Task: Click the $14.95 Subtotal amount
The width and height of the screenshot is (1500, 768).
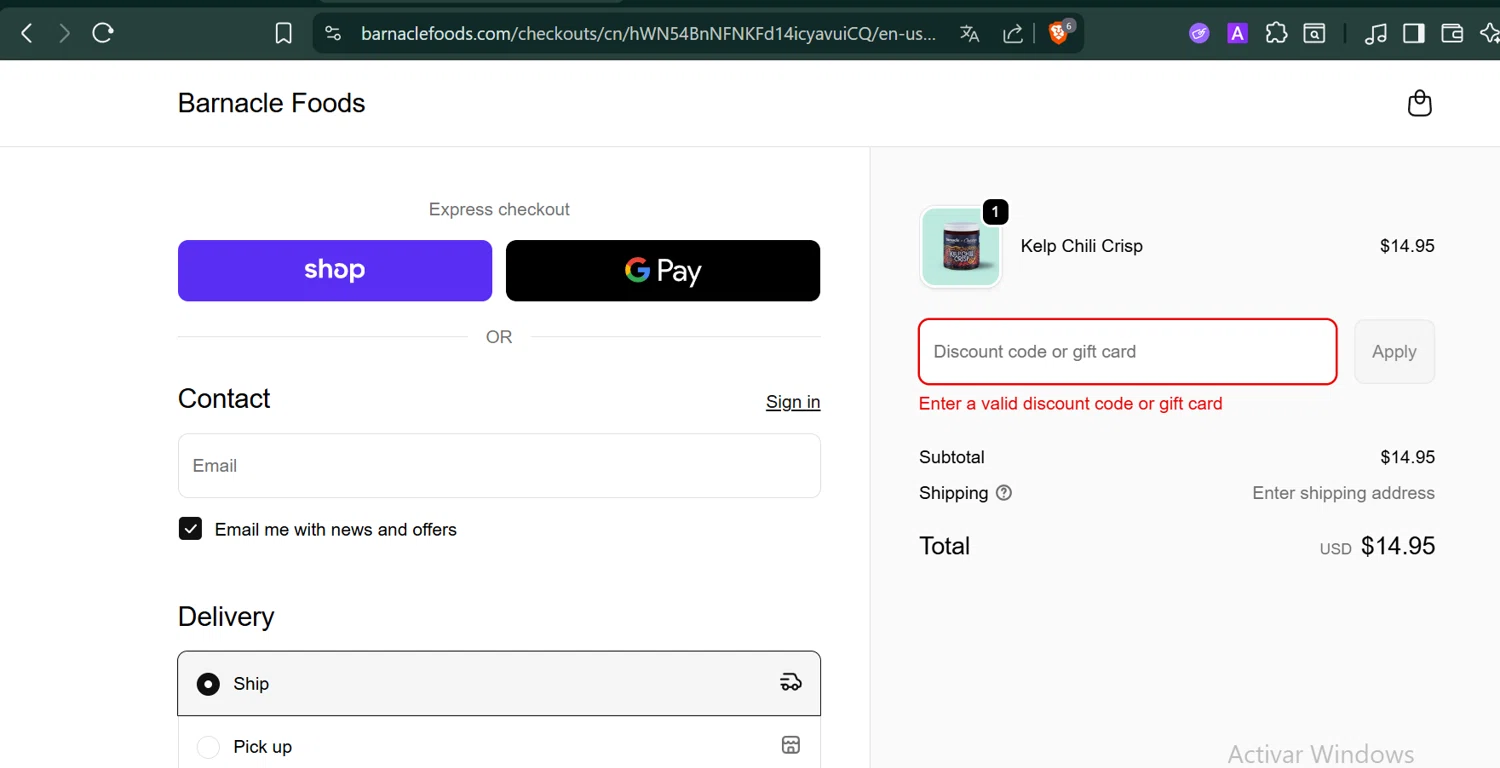Action: [x=1407, y=457]
